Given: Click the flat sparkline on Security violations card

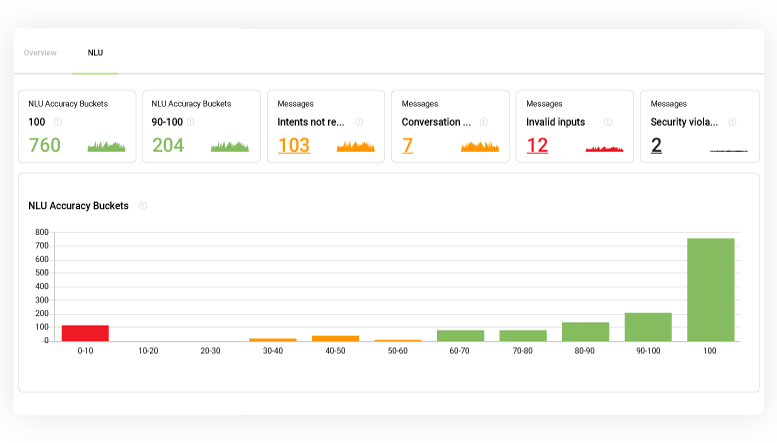Looking at the screenshot, I should pos(729,151).
